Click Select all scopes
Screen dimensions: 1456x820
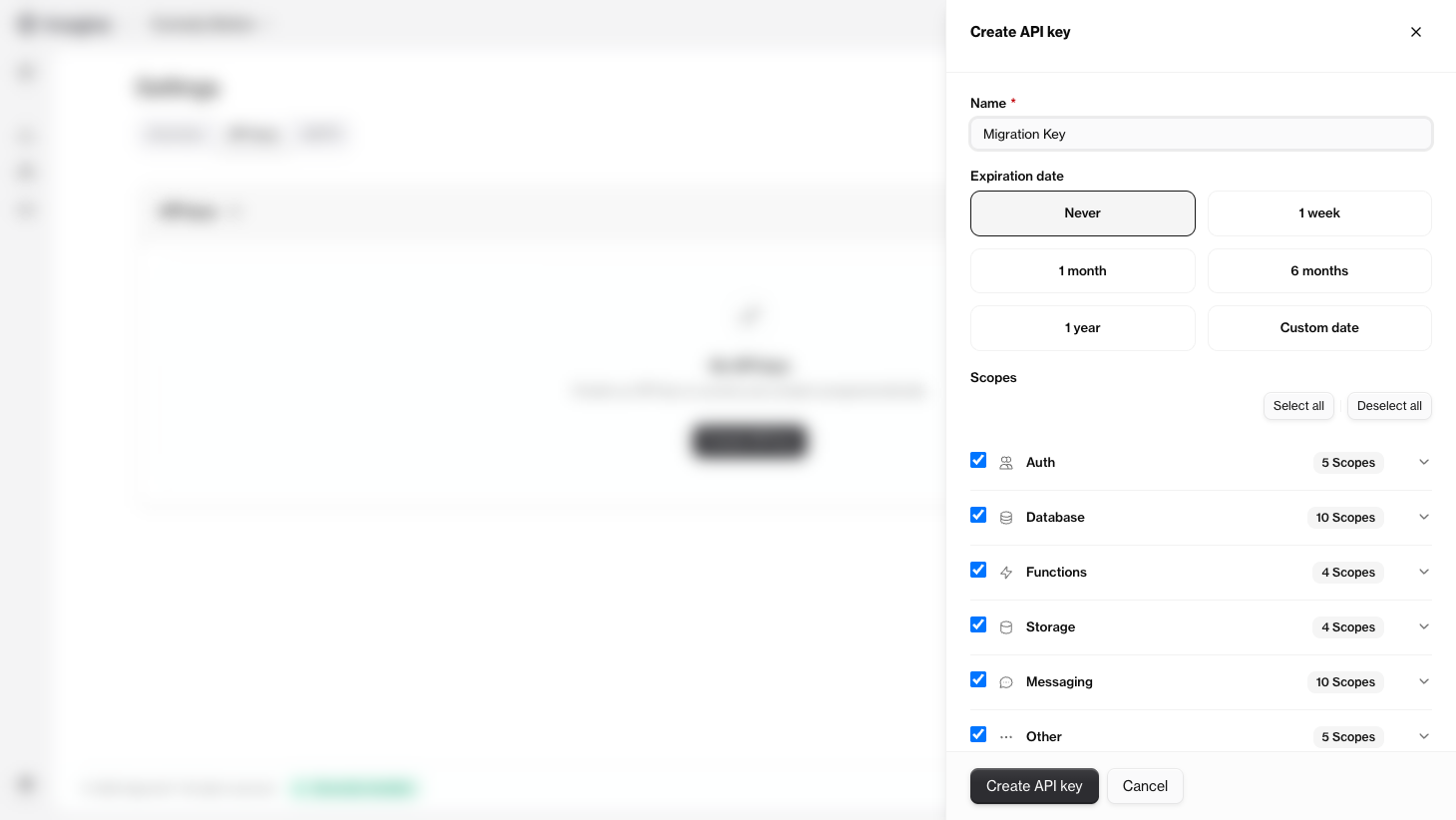1298,406
